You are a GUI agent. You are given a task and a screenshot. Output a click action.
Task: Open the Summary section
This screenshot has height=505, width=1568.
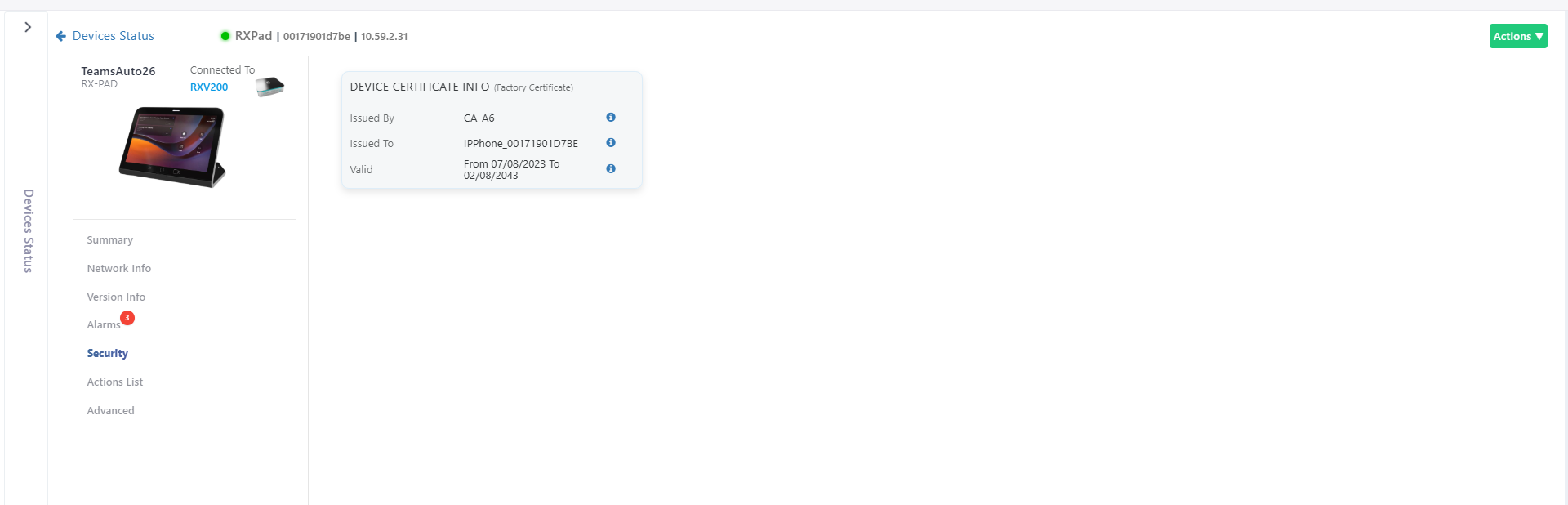point(110,240)
